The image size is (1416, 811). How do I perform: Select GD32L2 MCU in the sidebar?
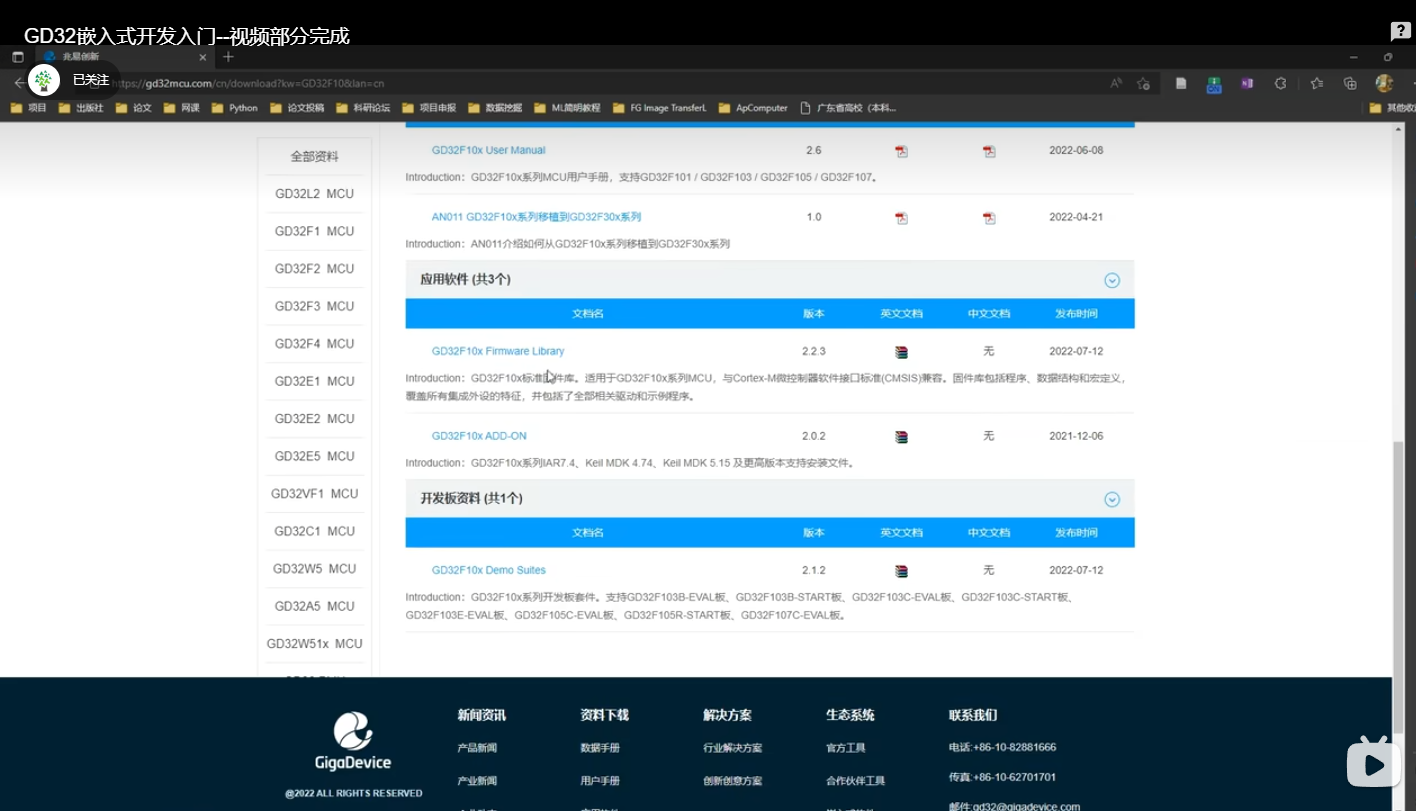click(314, 194)
